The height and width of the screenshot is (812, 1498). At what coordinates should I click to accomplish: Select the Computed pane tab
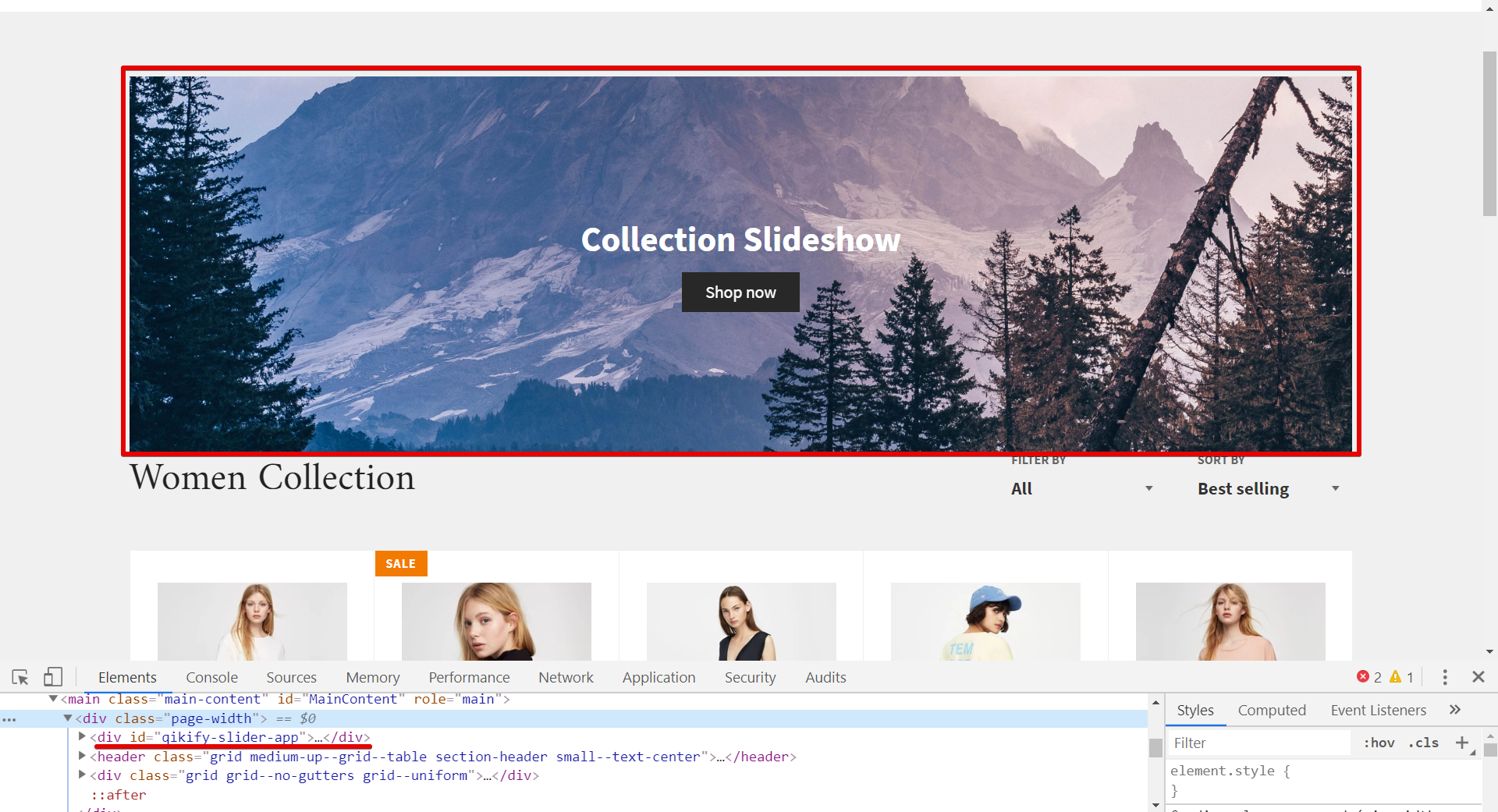(x=1272, y=711)
